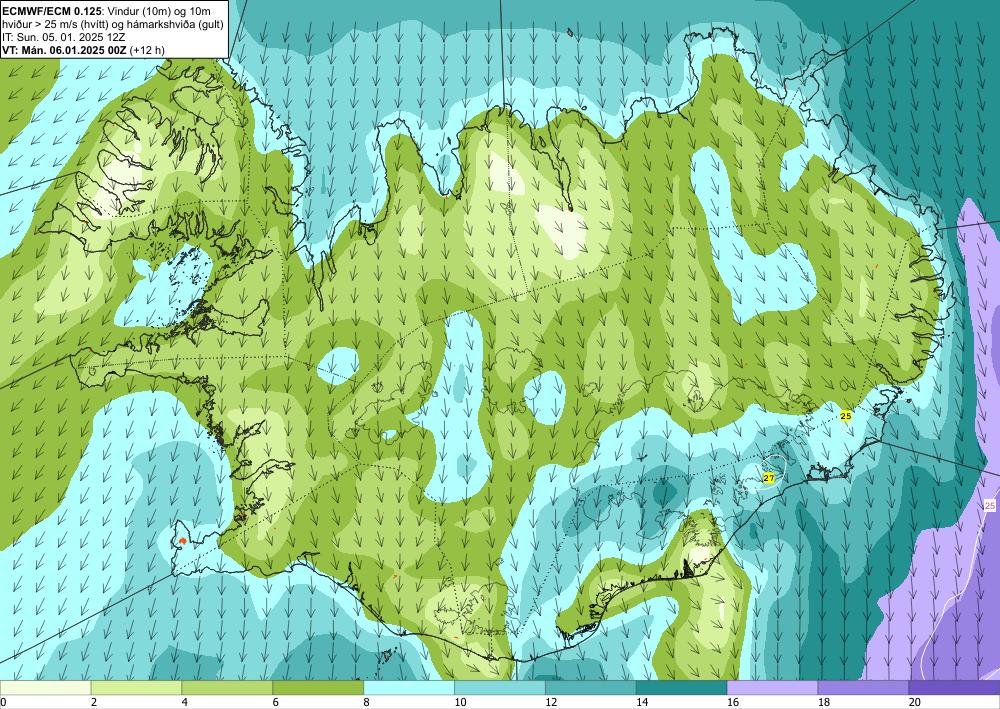Click the legend scale label '14'

[x=642, y=702]
